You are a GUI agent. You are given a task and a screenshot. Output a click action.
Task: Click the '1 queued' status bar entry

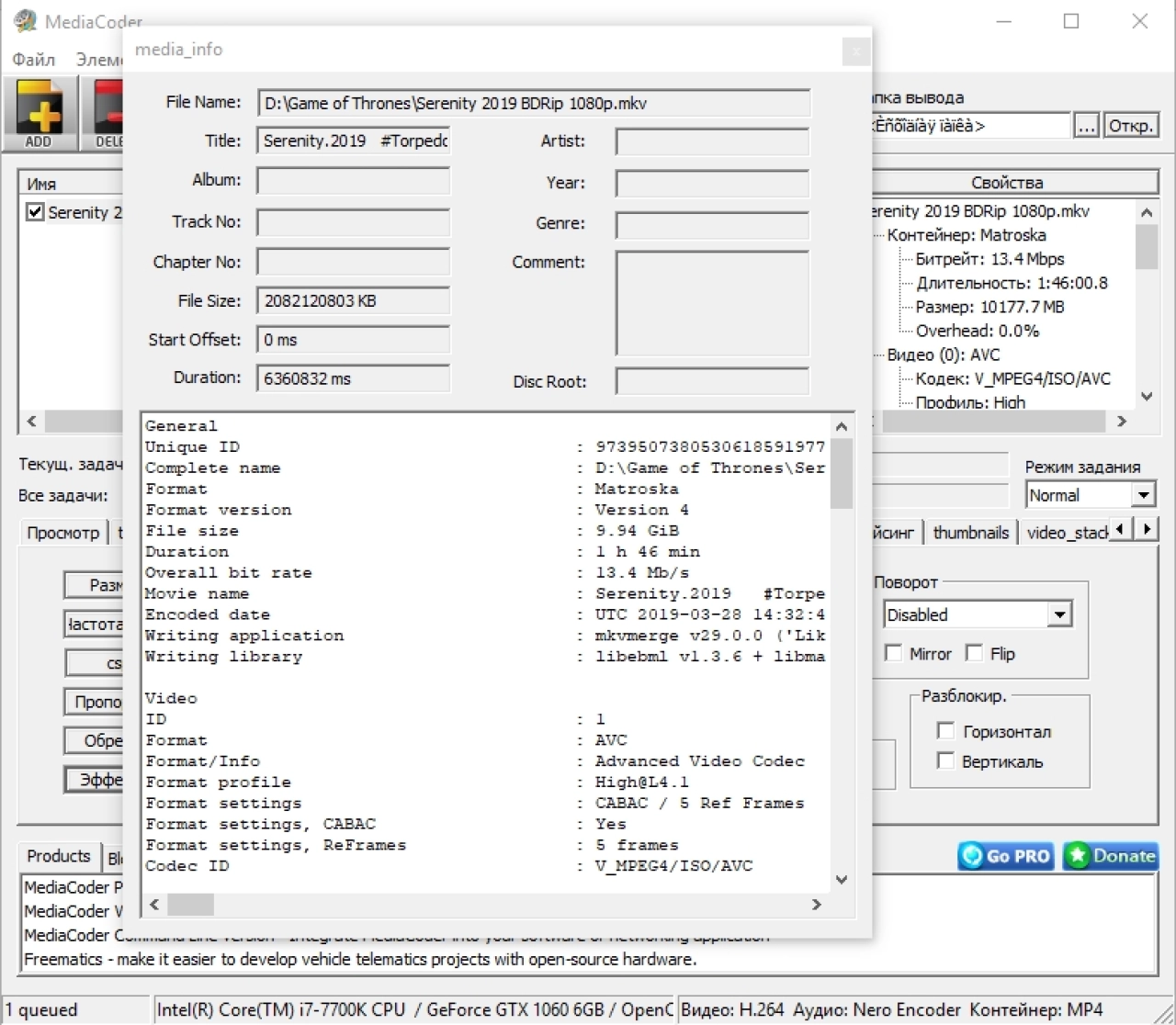75,1009
